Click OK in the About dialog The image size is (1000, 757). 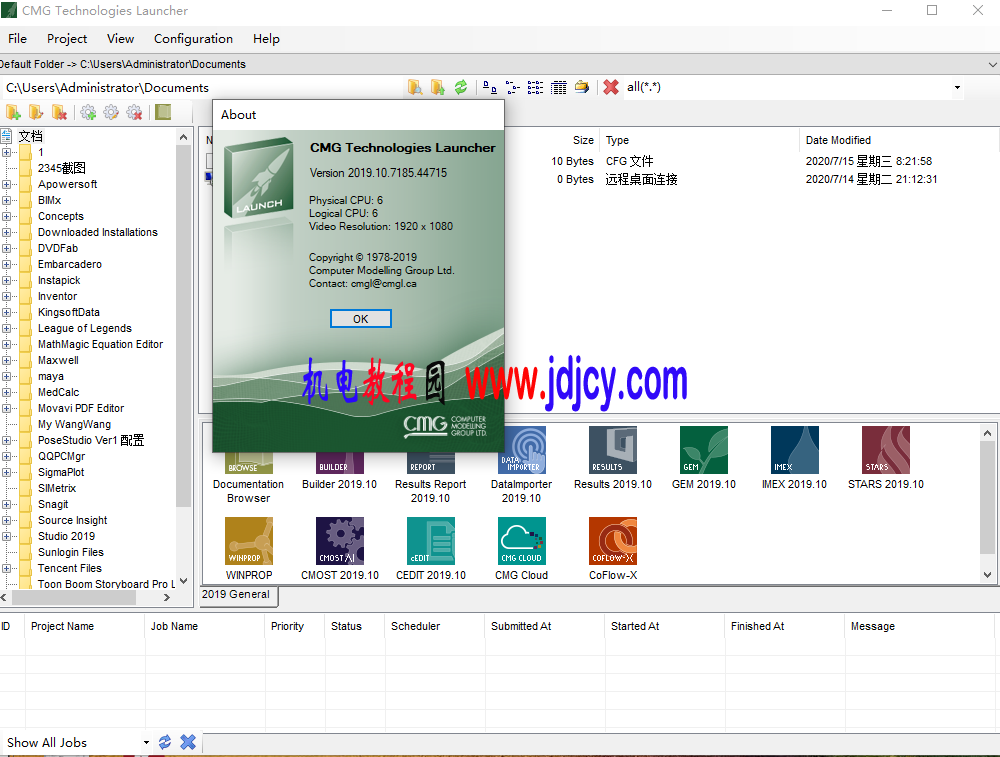click(360, 319)
